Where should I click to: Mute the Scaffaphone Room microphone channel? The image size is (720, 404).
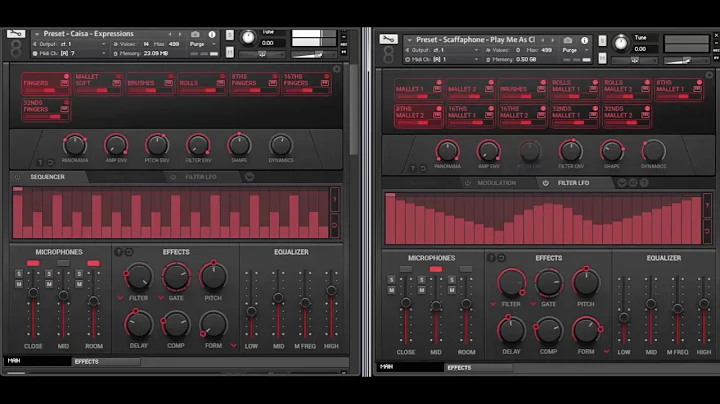click(x=452, y=290)
